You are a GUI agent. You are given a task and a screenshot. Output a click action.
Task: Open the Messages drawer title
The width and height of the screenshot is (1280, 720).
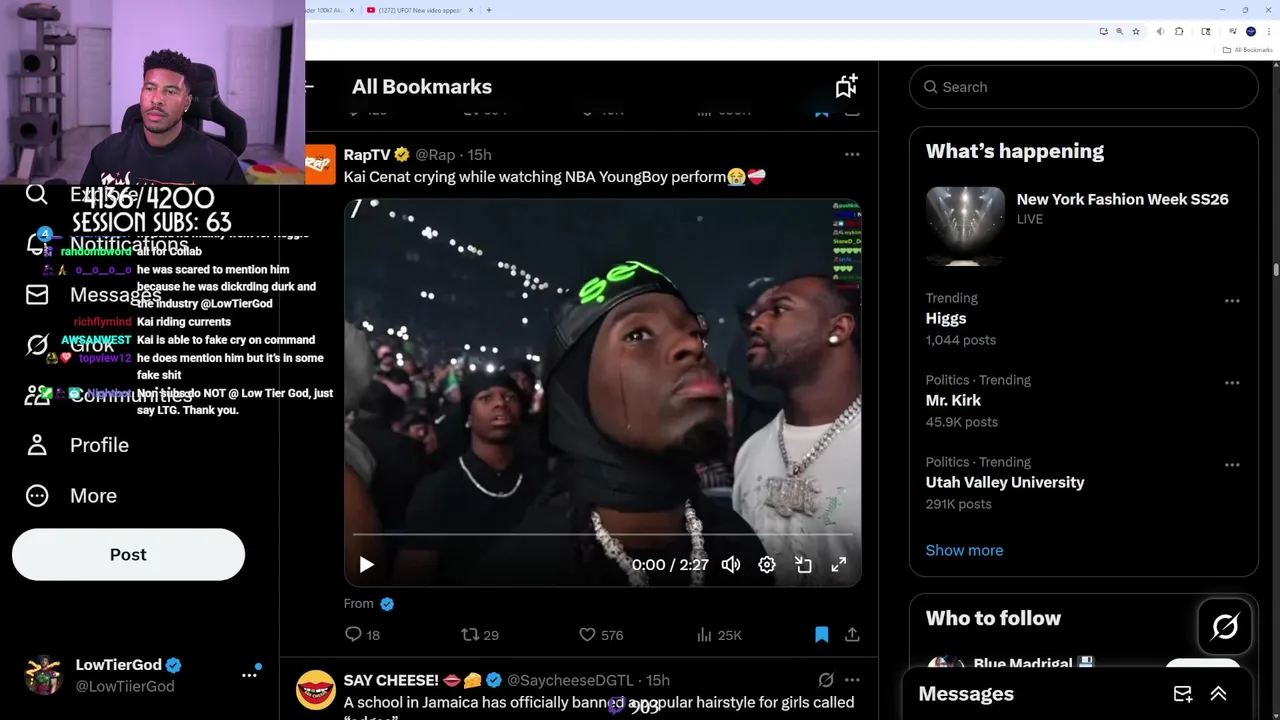click(x=966, y=694)
